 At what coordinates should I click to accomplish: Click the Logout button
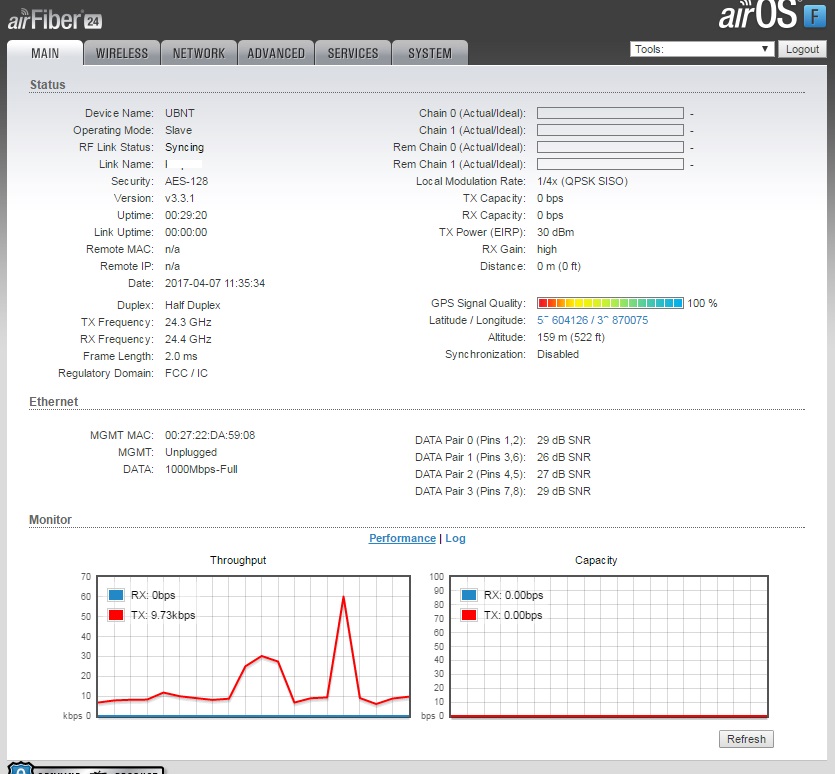(802, 49)
